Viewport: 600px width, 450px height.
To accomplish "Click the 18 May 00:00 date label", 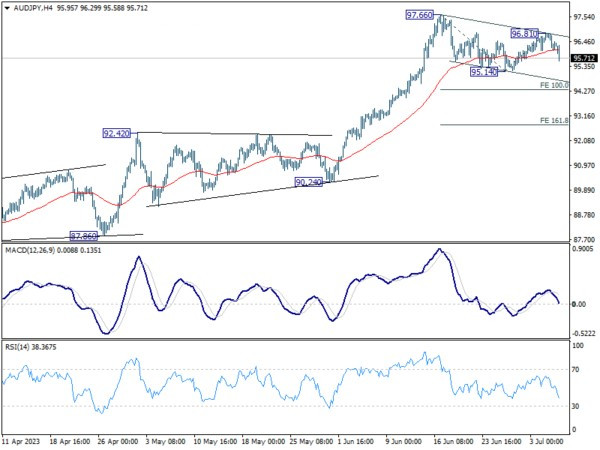I will click(x=263, y=441).
